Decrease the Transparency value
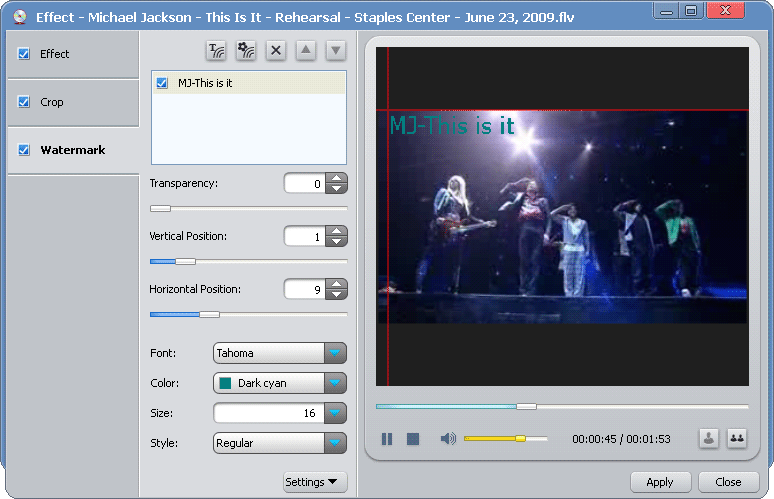This screenshot has height=499, width=774. click(337, 189)
